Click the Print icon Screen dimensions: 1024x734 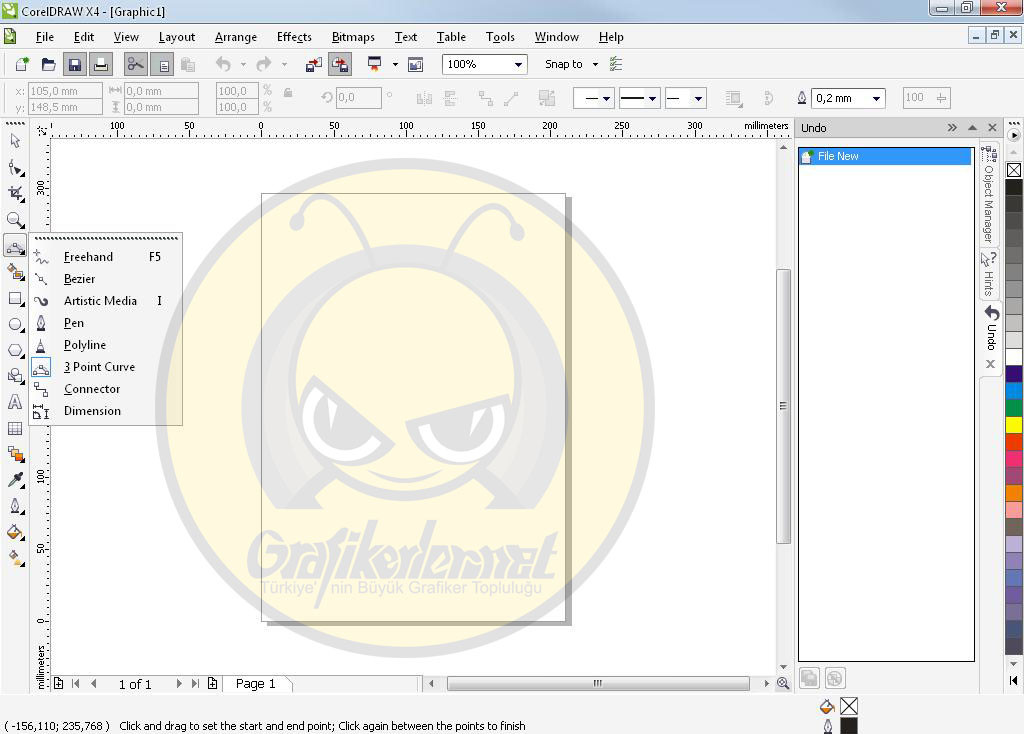coord(101,64)
